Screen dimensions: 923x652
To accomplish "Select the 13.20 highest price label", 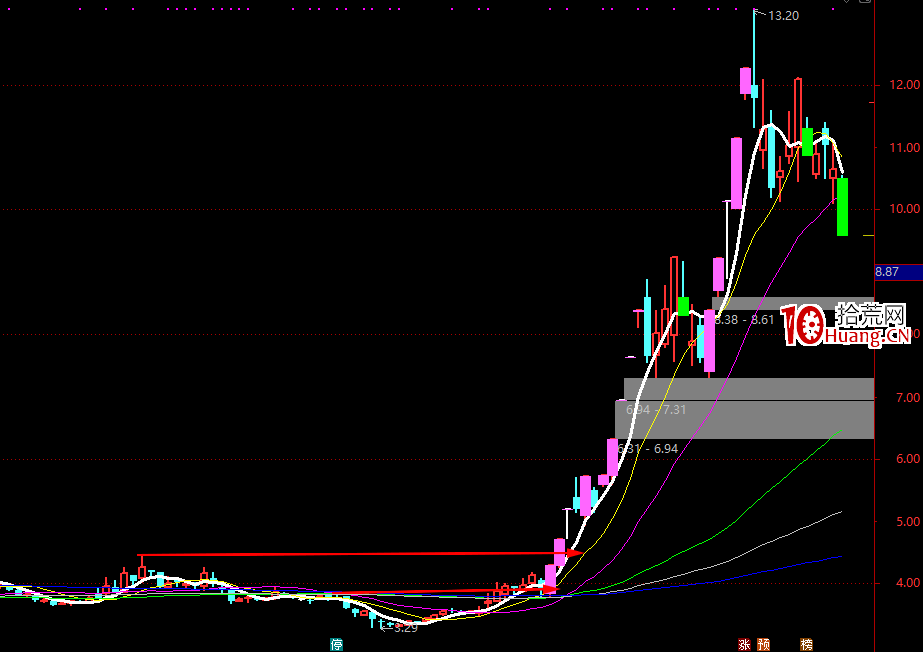I will click(x=783, y=16).
